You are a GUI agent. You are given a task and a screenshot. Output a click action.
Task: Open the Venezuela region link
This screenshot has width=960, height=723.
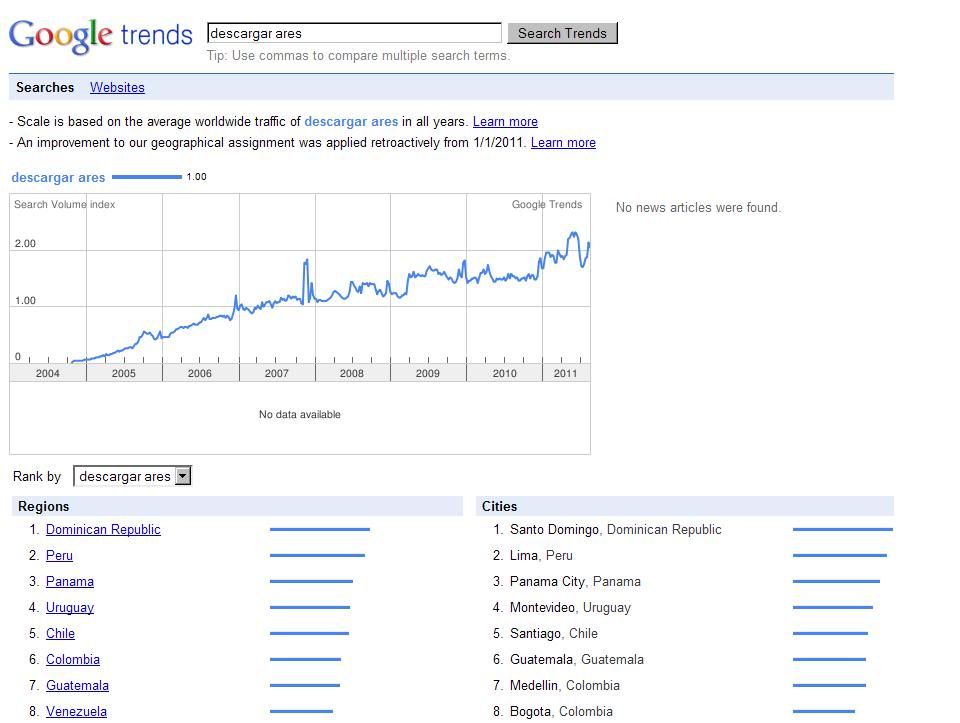[77, 711]
